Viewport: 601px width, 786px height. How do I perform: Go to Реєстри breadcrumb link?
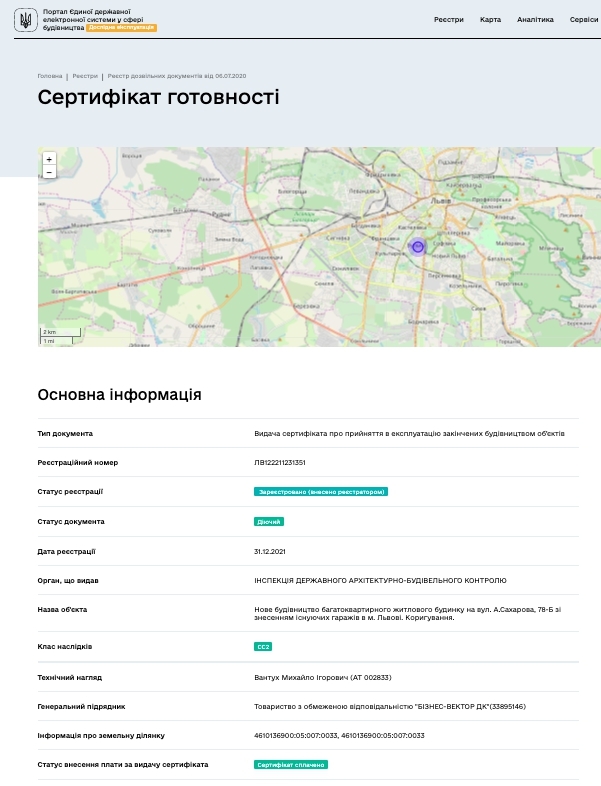click(x=85, y=76)
